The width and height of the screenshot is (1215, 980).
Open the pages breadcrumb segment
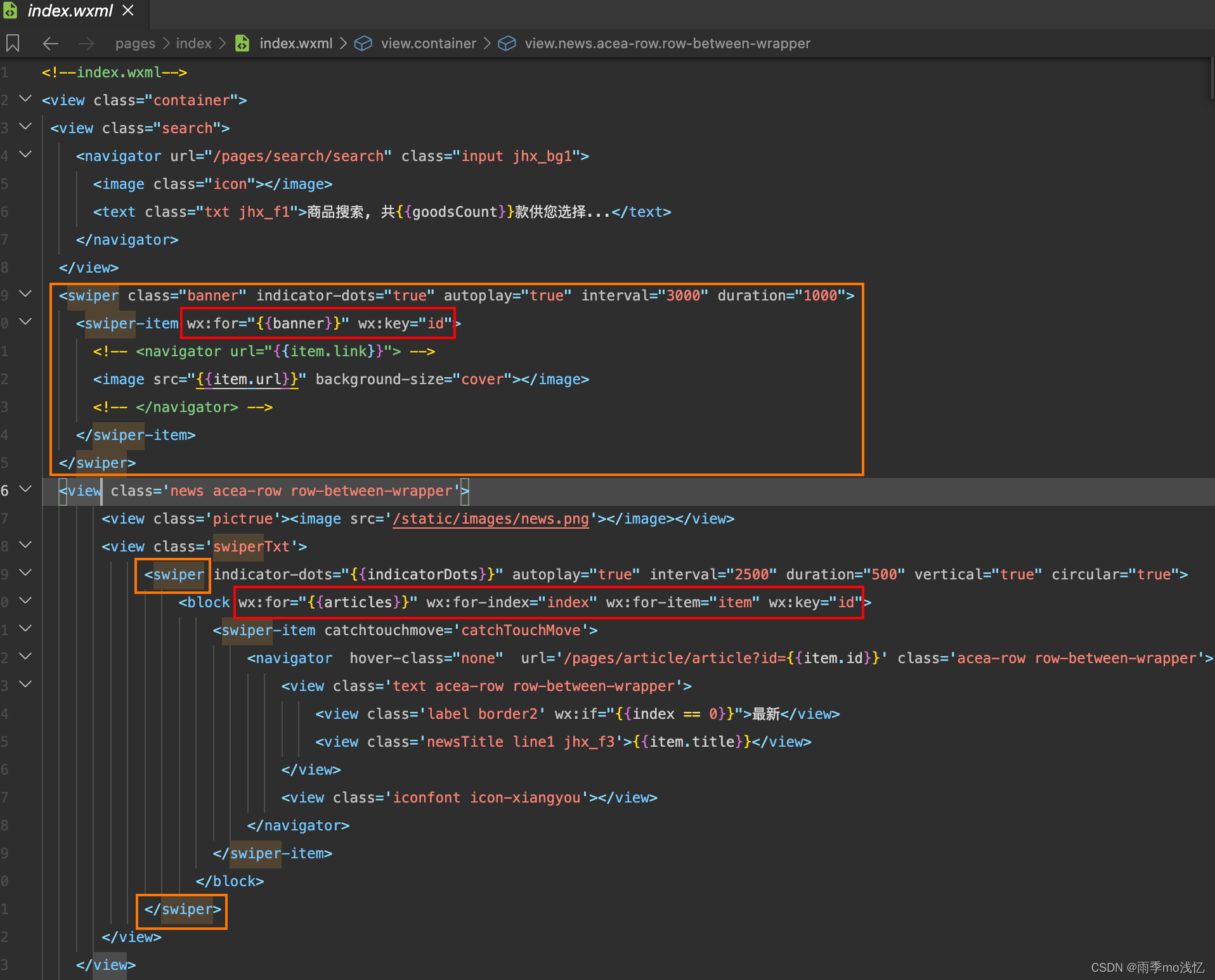pyautogui.click(x=135, y=44)
